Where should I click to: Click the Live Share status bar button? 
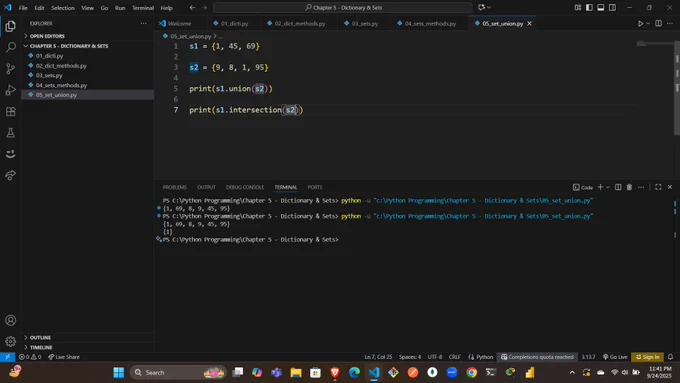point(64,357)
